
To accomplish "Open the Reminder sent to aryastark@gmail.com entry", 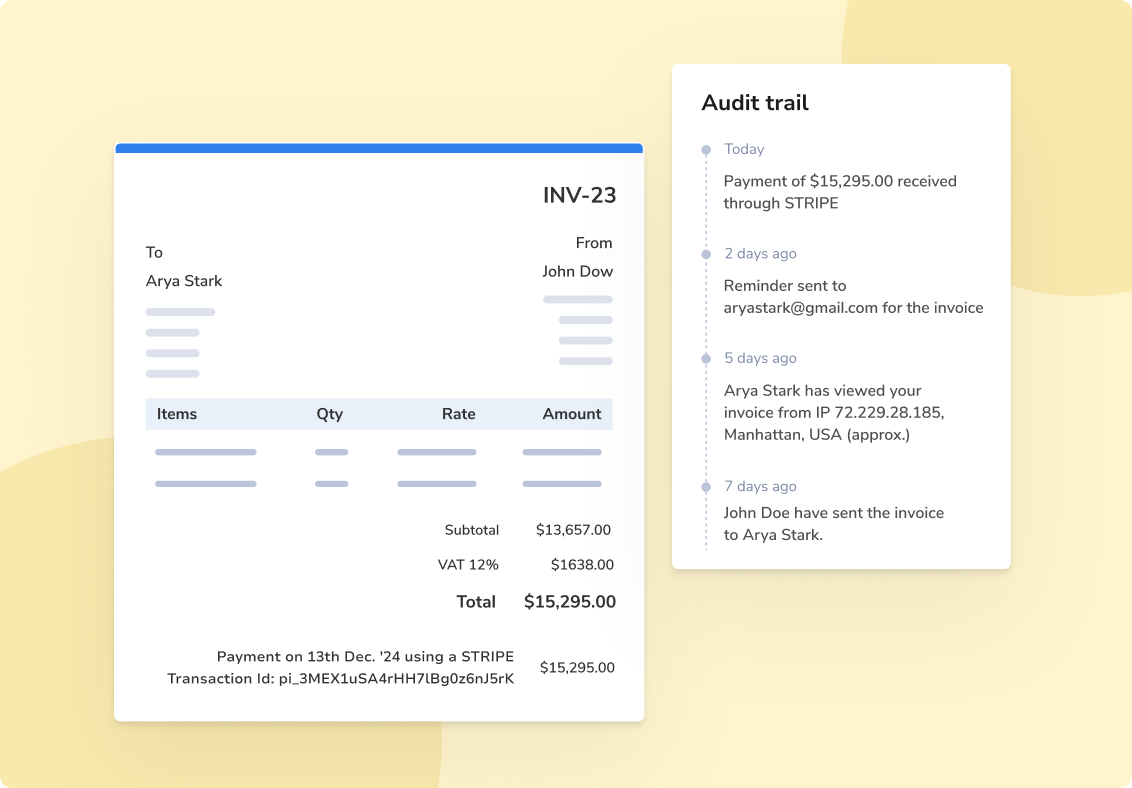I will coord(853,297).
